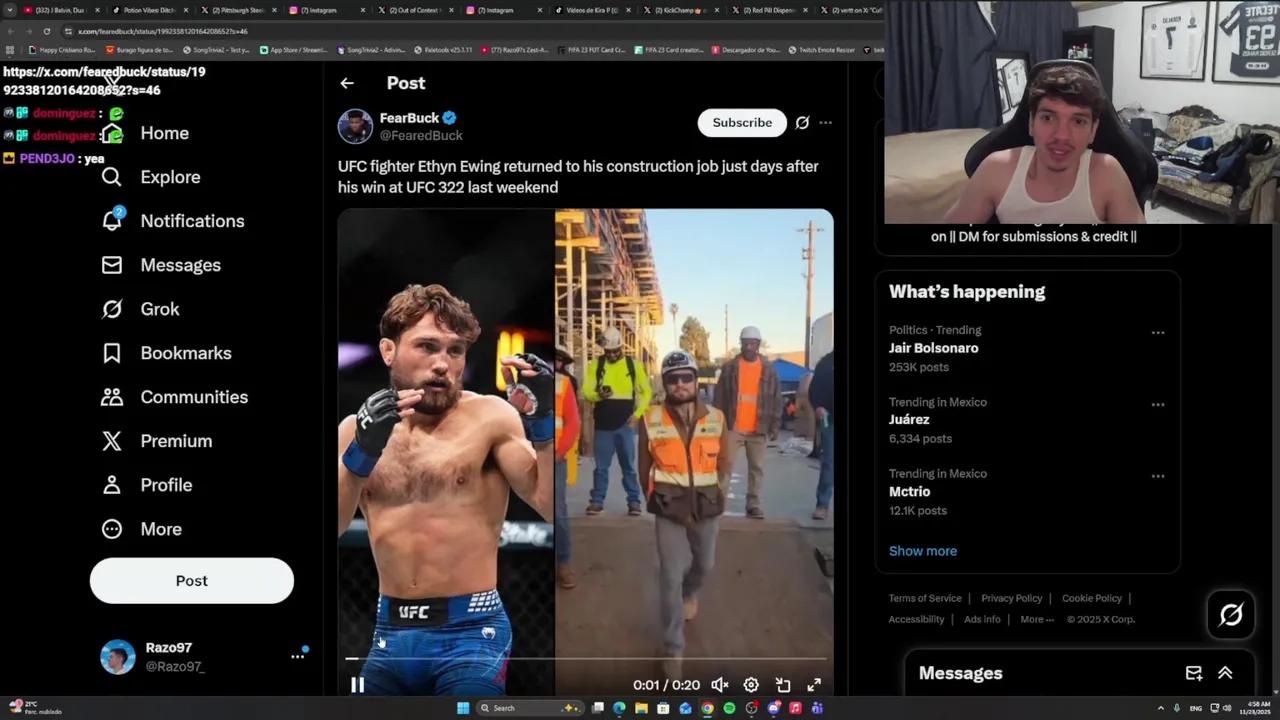Unmute the video sound
The height and width of the screenshot is (720, 1280).
pyautogui.click(x=720, y=685)
